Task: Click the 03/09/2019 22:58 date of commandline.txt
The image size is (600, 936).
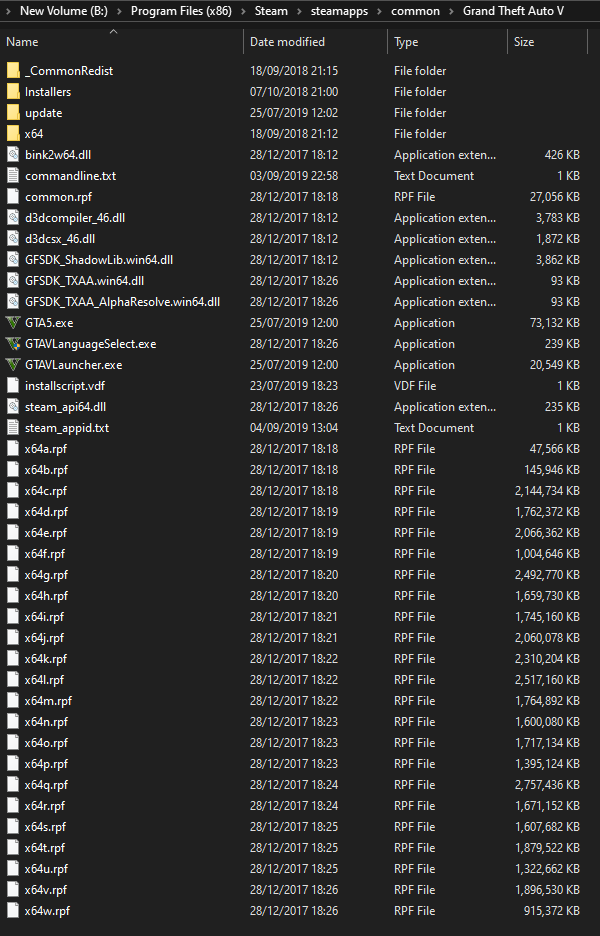Action: click(294, 176)
